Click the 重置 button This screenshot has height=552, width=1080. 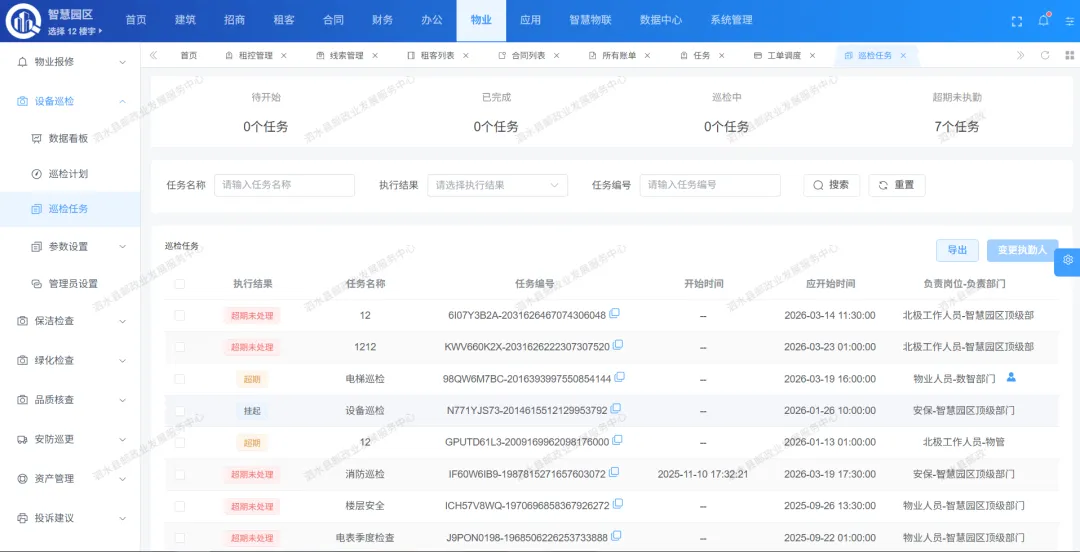click(x=897, y=185)
